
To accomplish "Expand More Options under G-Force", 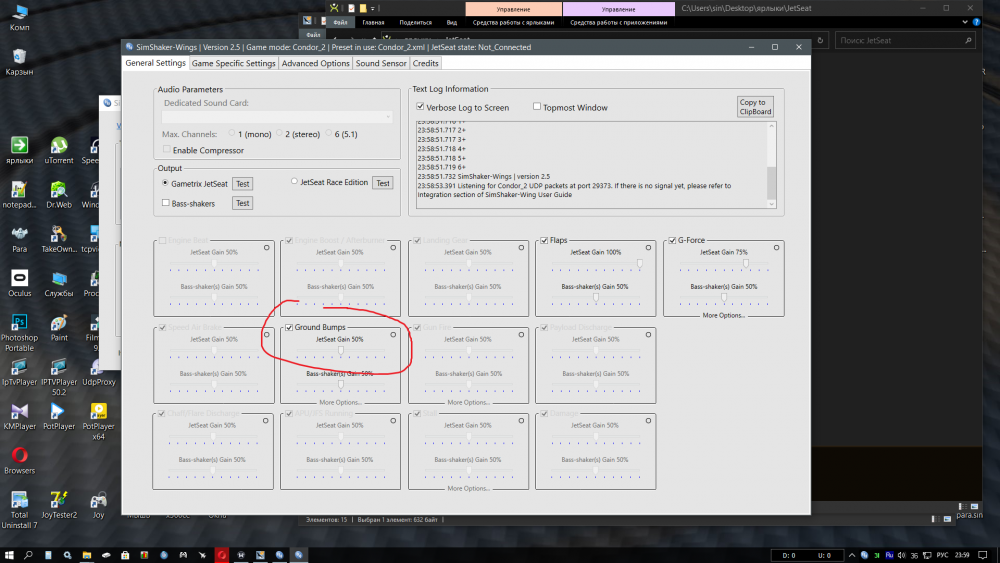I will pos(723,315).
